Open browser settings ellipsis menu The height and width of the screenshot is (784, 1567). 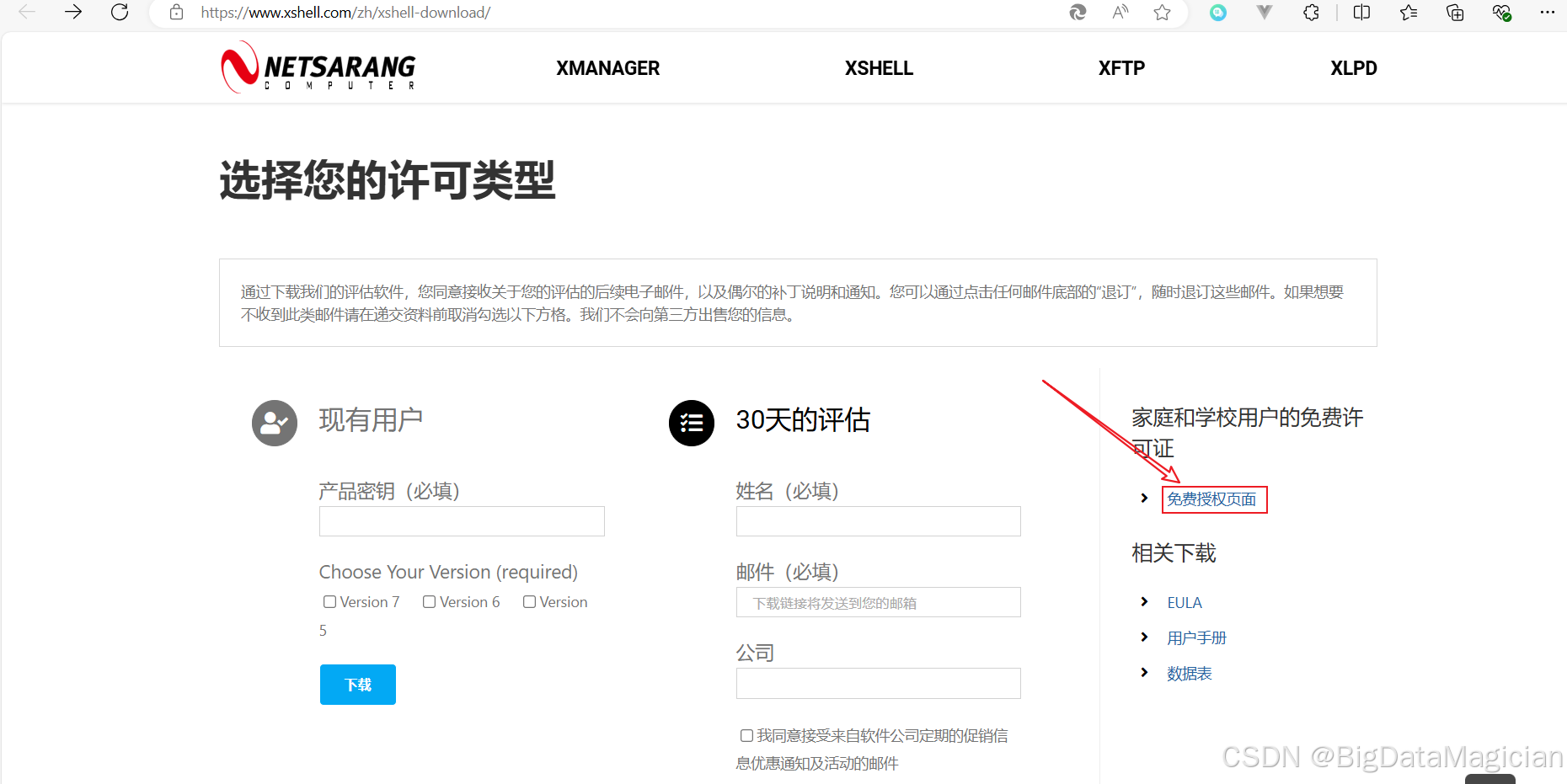coord(1548,12)
